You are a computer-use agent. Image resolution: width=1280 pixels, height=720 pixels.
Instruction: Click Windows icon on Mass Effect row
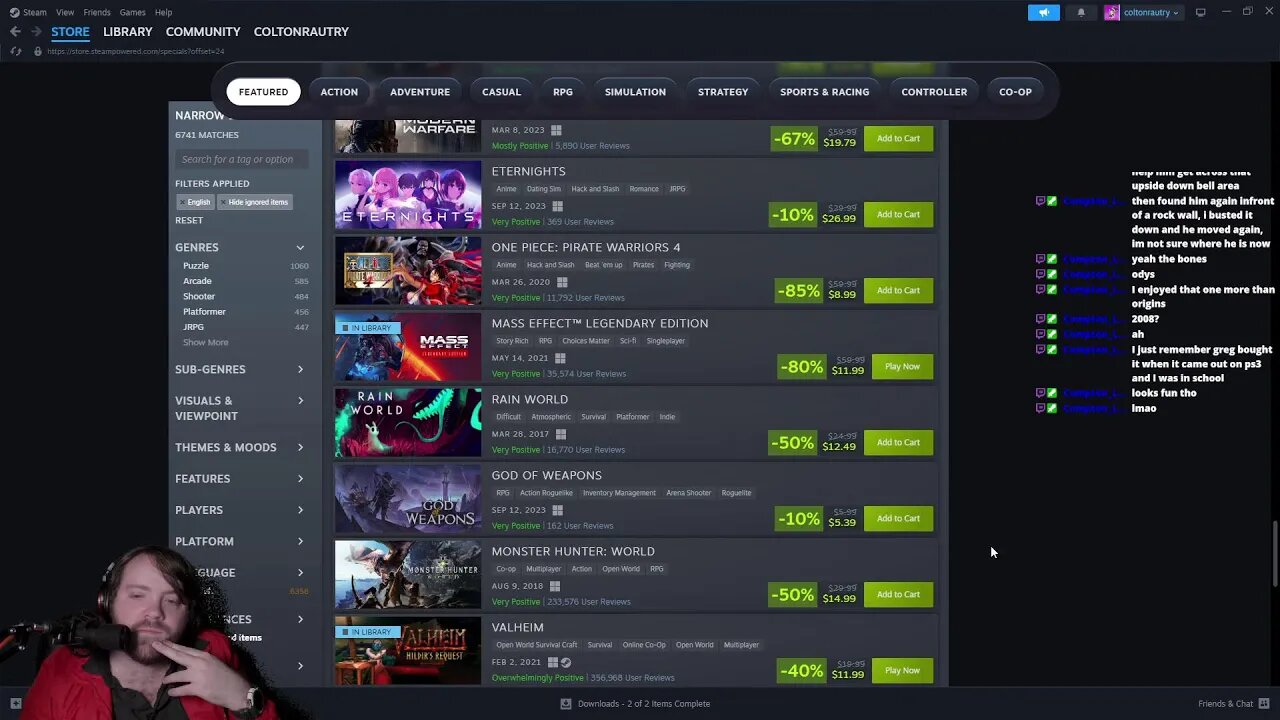(x=560, y=358)
